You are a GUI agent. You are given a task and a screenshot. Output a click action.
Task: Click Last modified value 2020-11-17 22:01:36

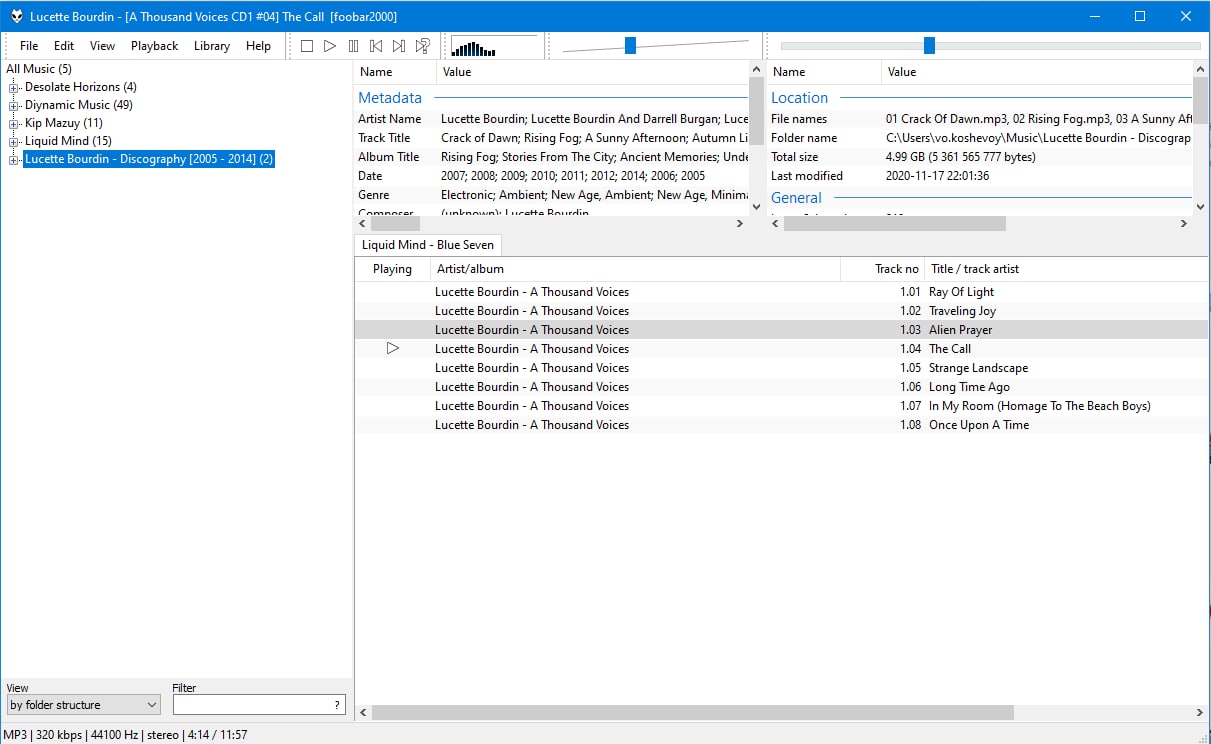[x=937, y=176]
